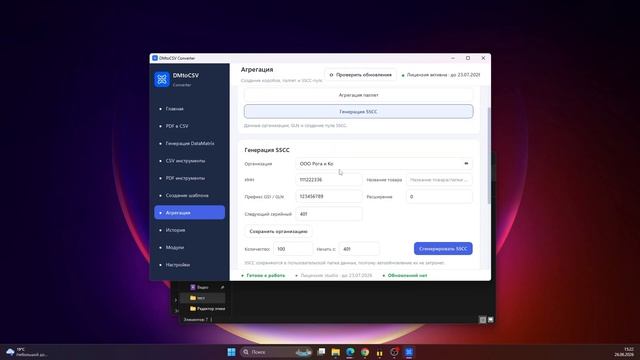Click the field containing 111222336

click(329, 180)
